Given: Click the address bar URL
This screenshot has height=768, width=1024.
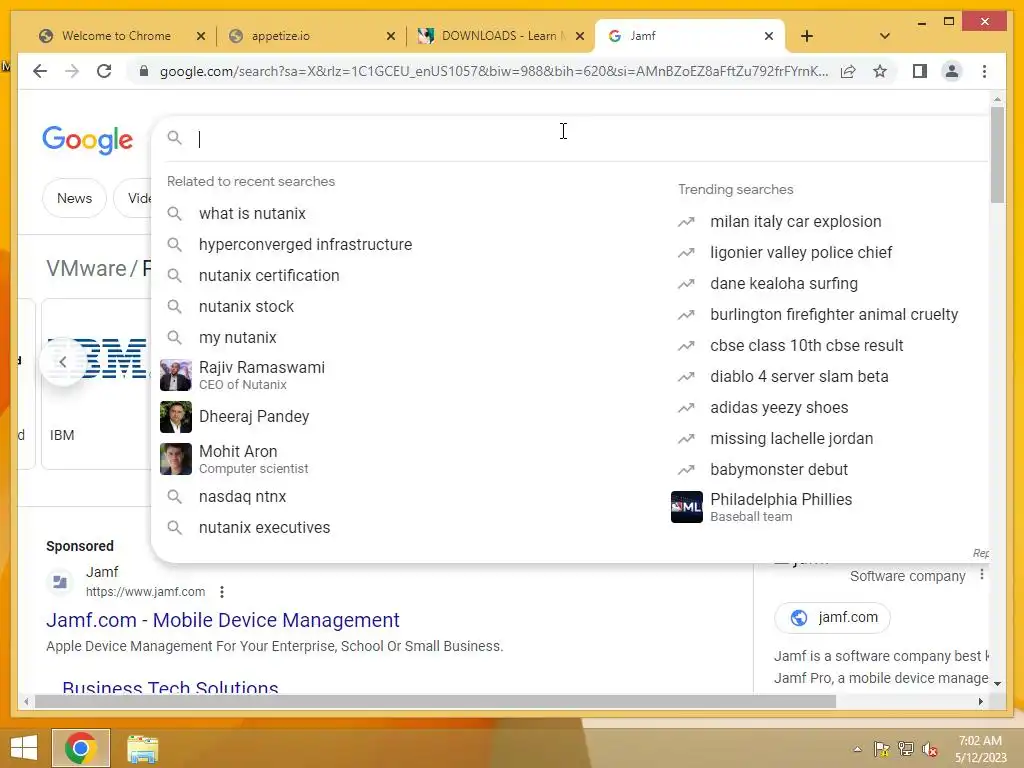Looking at the screenshot, I should [494, 71].
